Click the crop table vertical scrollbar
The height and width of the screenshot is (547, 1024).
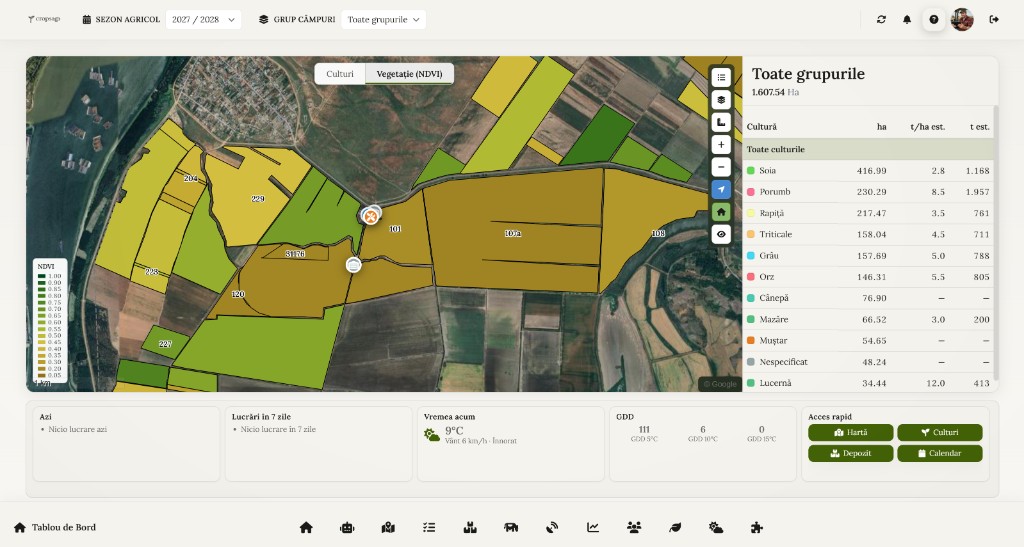point(996,242)
